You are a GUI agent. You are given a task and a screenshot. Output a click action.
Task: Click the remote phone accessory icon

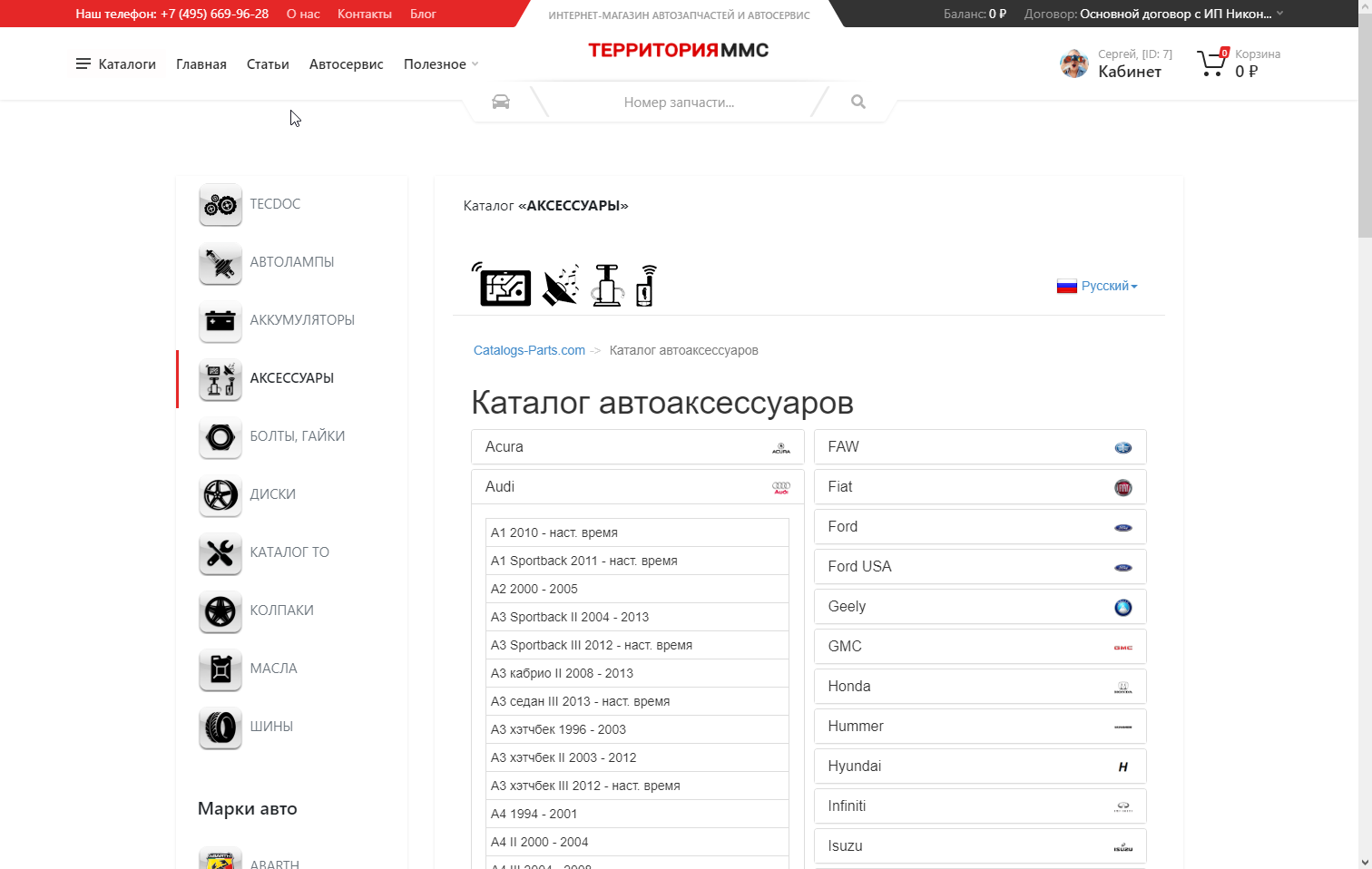[x=645, y=286]
